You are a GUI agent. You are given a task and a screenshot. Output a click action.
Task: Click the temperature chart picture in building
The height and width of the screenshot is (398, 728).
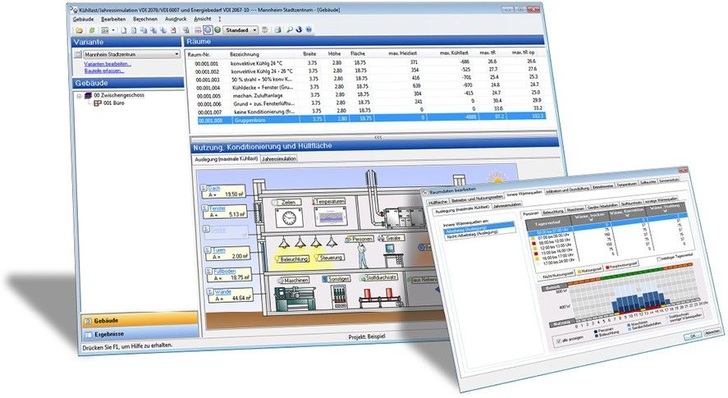tap(330, 216)
